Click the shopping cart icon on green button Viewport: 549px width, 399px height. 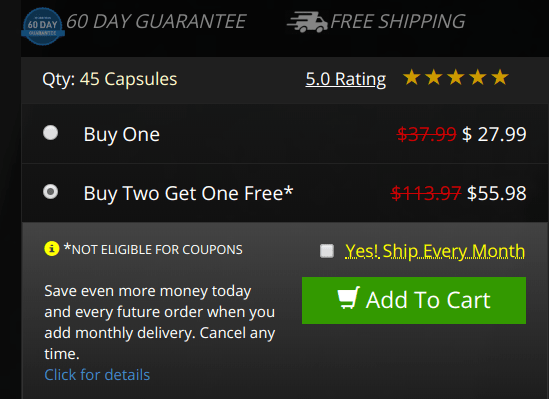point(349,298)
